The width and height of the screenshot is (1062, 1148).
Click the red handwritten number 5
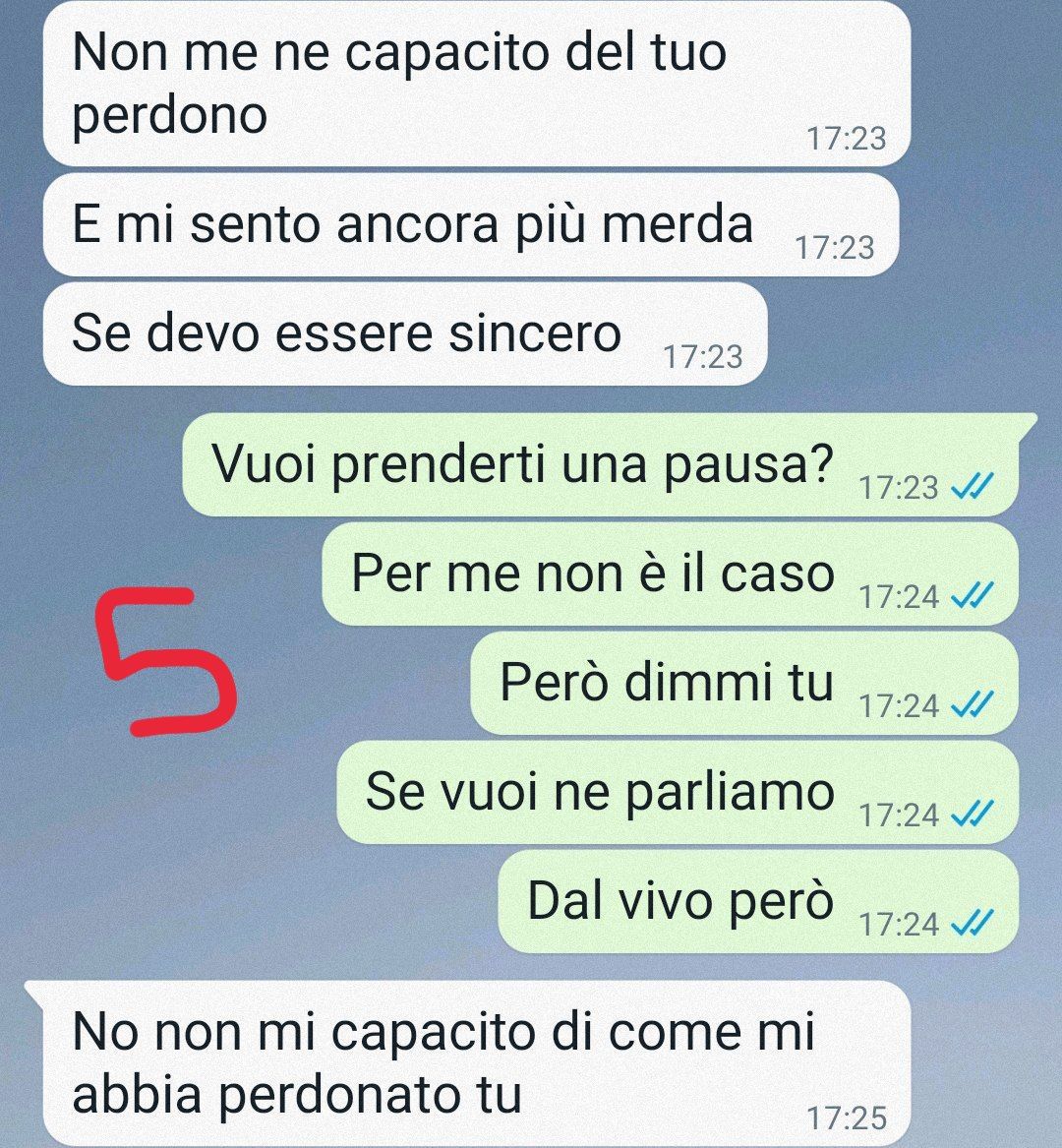tap(167, 660)
